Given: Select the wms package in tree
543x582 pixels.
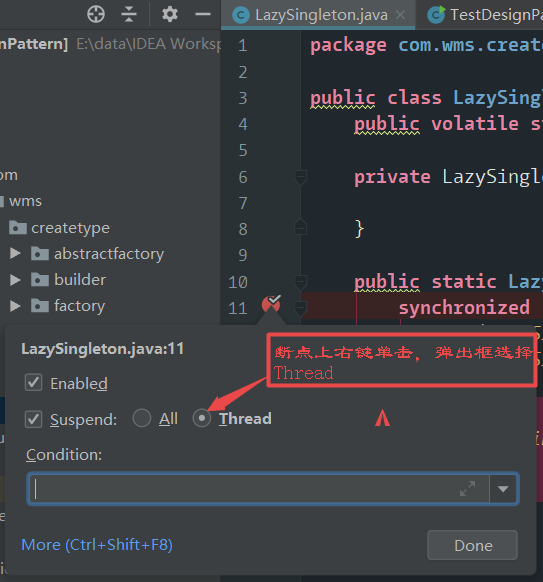Looking at the screenshot, I should [x=25, y=201].
